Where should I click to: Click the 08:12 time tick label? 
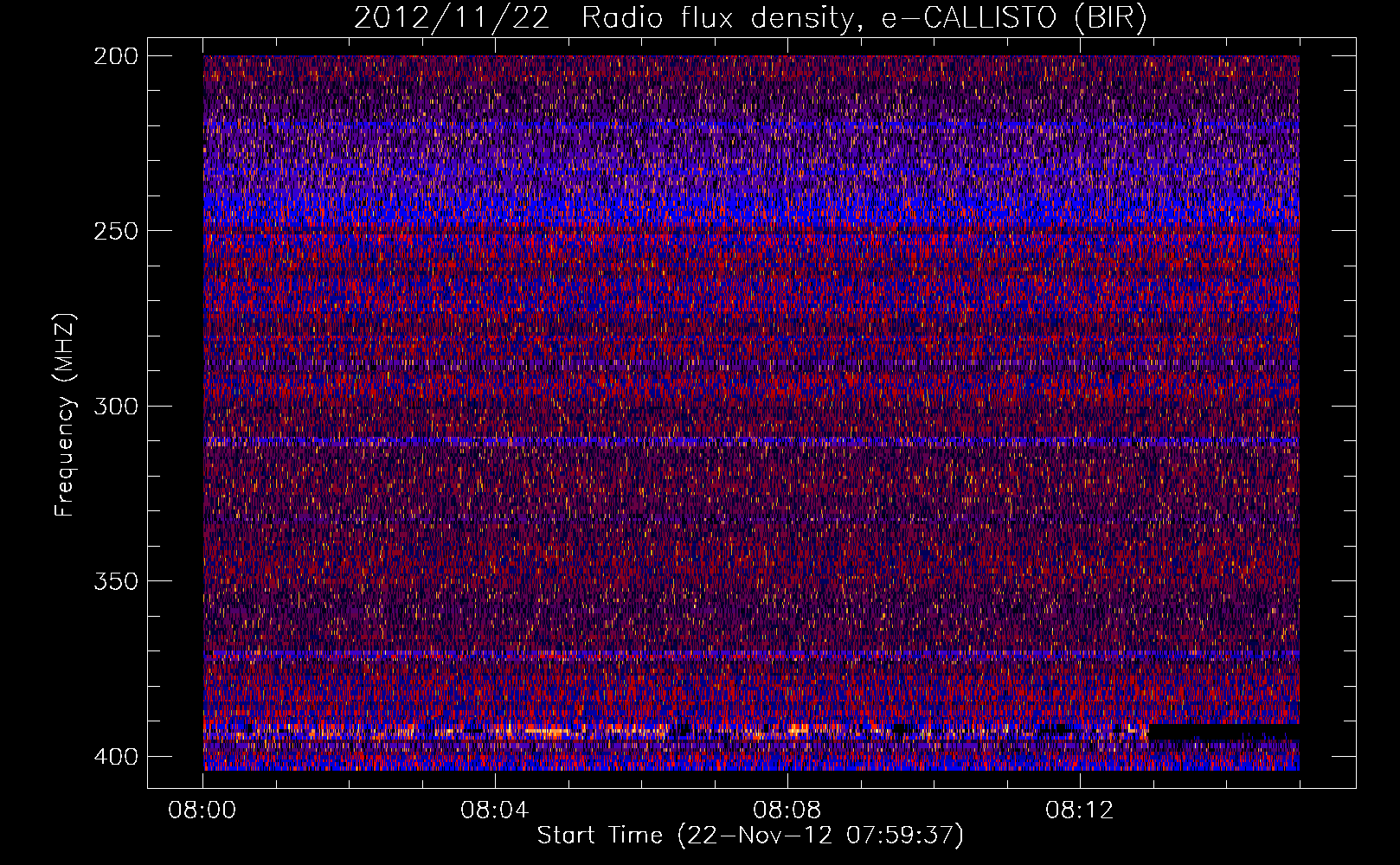[1080, 811]
